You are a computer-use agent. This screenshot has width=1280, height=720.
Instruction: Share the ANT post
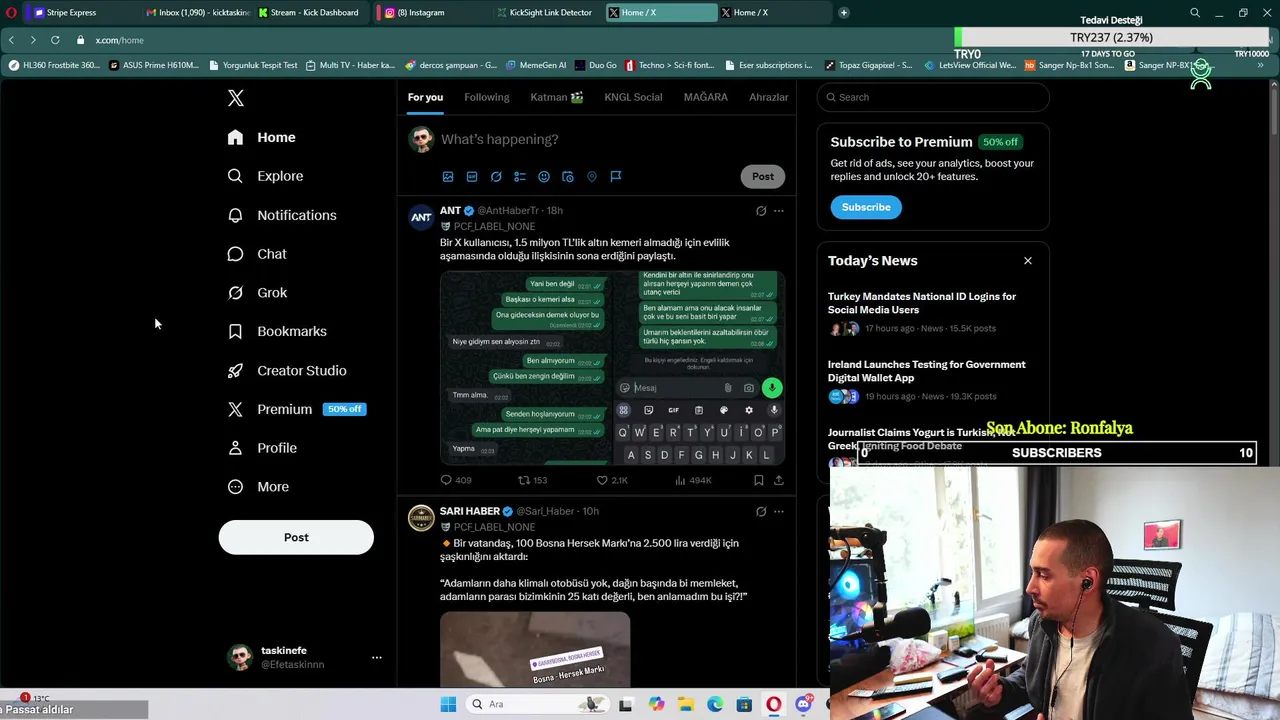[x=779, y=480]
